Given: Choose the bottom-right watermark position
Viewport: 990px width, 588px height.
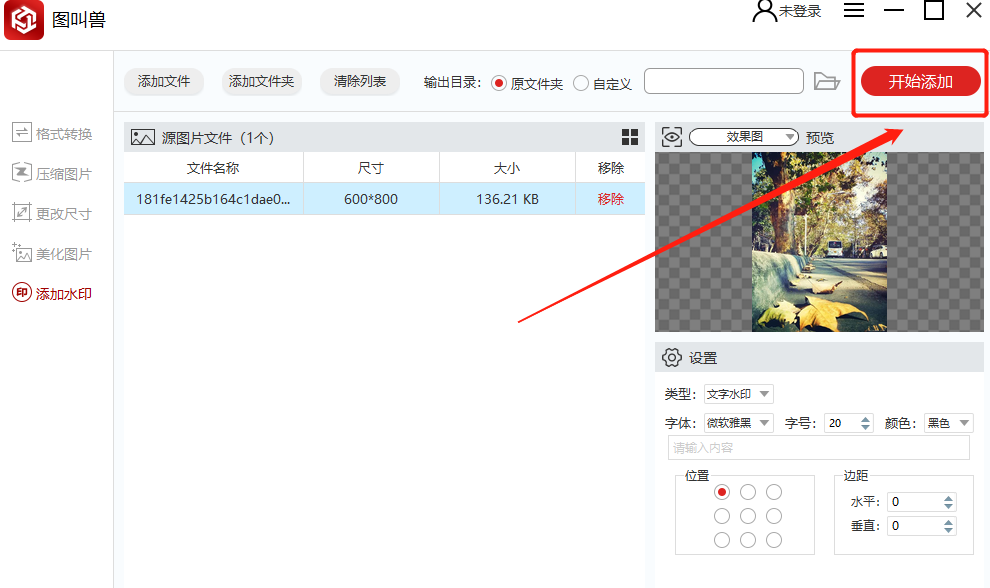Looking at the screenshot, I should pyautogui.click(x=774, y=540).
